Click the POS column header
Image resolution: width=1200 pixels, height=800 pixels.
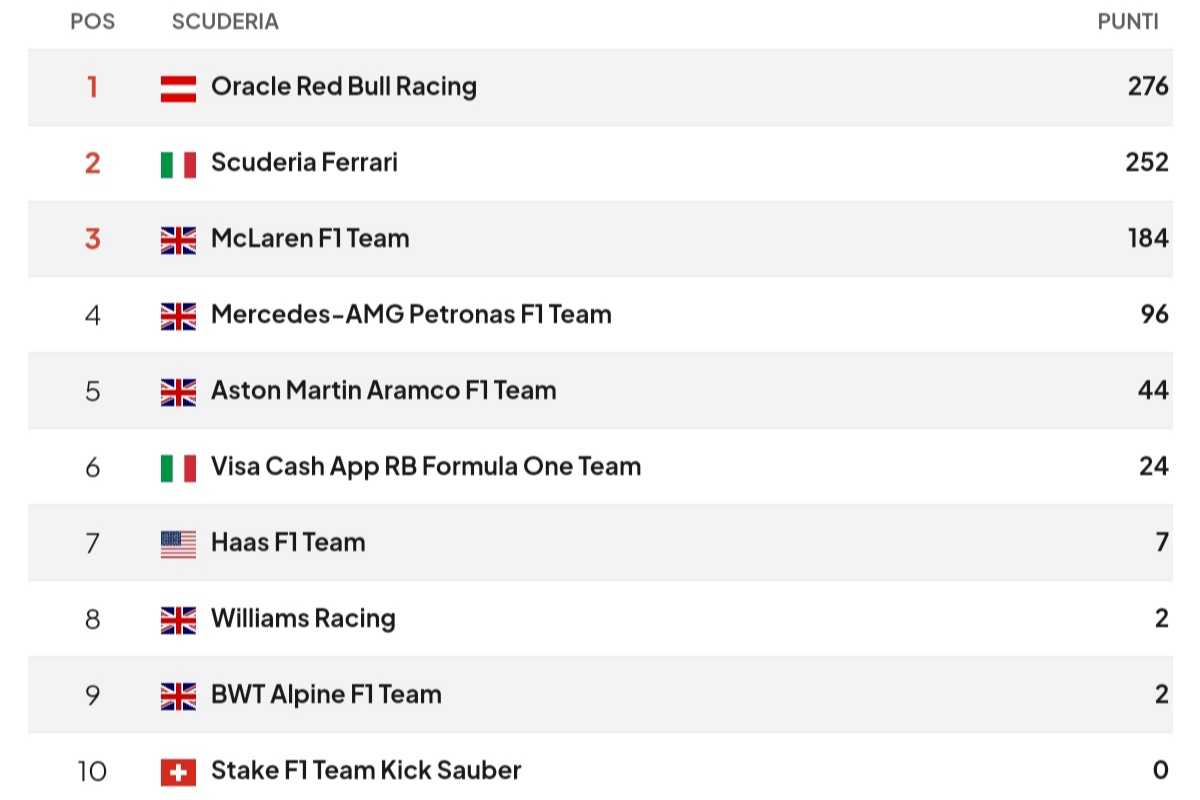click(x=92, y=22)
